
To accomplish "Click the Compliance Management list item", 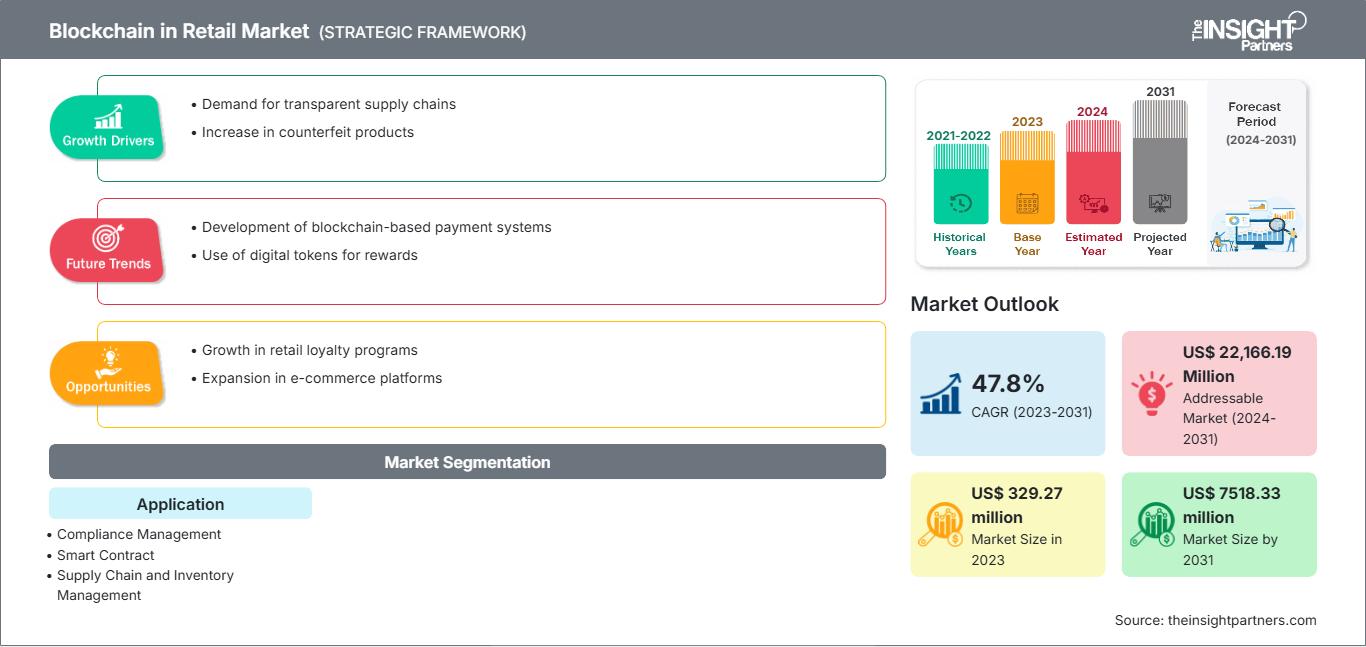I will click(x=139, y=534).
